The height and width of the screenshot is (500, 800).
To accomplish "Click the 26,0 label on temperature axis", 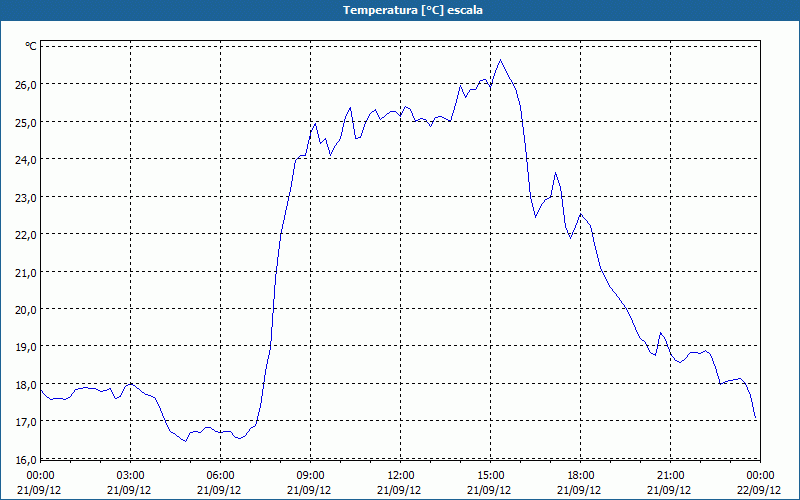I will pos(26,85).
